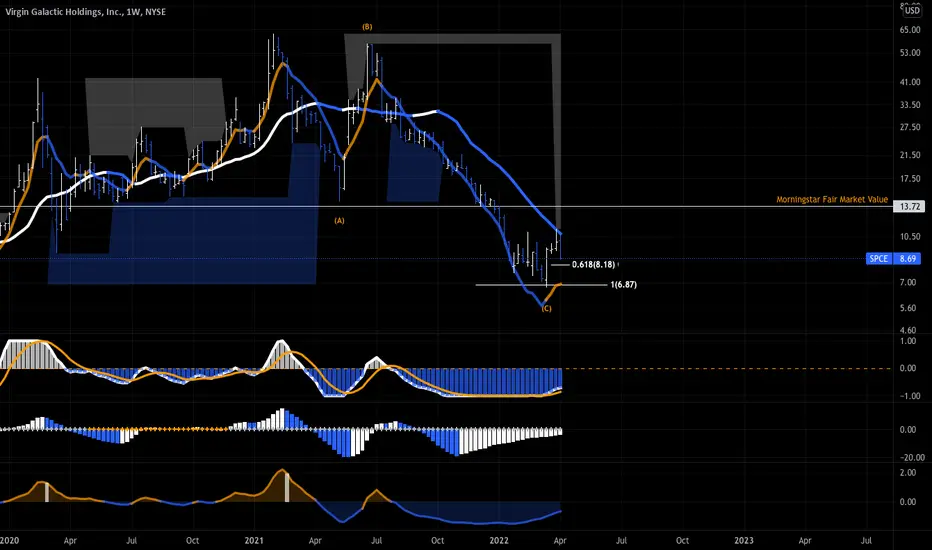
Task: Click the 53.00 price axis label
Action: coord(909,53)
